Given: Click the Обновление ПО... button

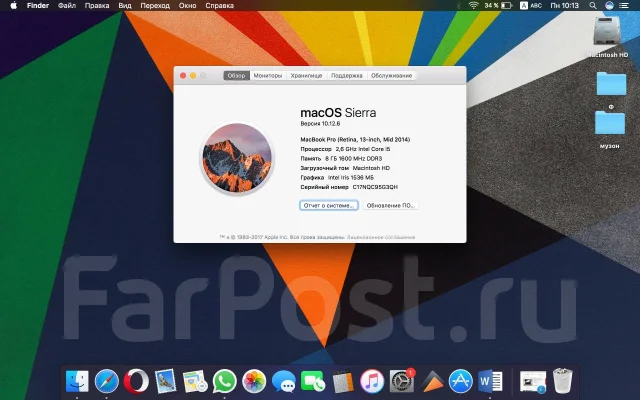Looking at the screenshot, I should click(391, 205).
